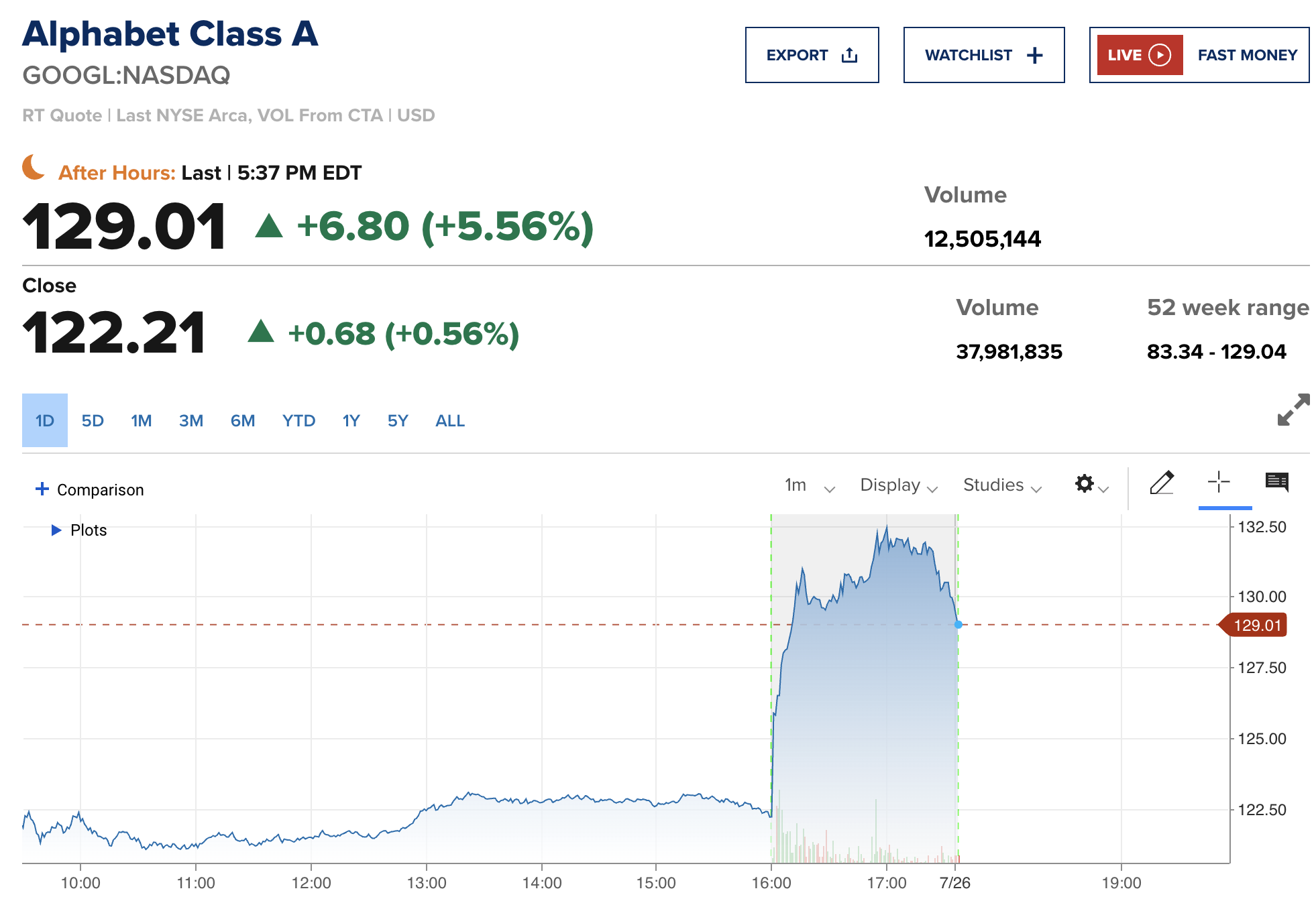The height and width of the screenshot is (901, 1316).
Task: Open the chart comments icon
Action: point(1276,482)
